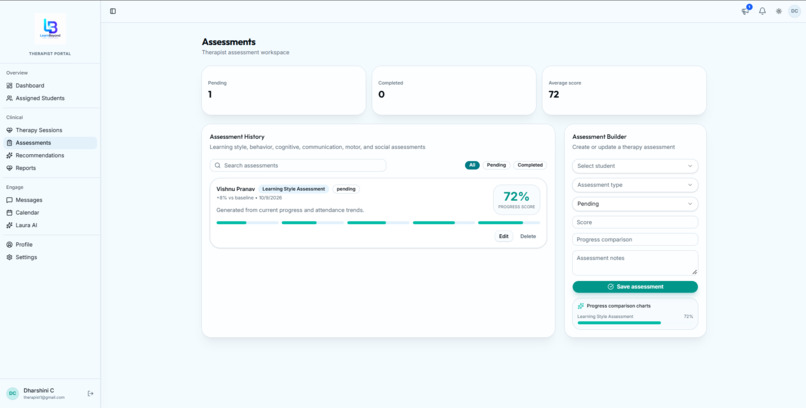This screenshot has height=408, width=806.
Task: Click the Save assessment button
Action: [635, 287]
